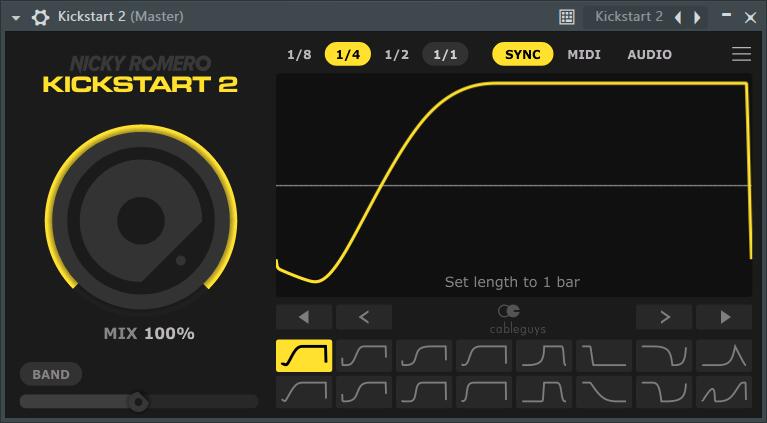
Task: Choose the first curve preset in bottom row
Action: (x=304, y=392)
